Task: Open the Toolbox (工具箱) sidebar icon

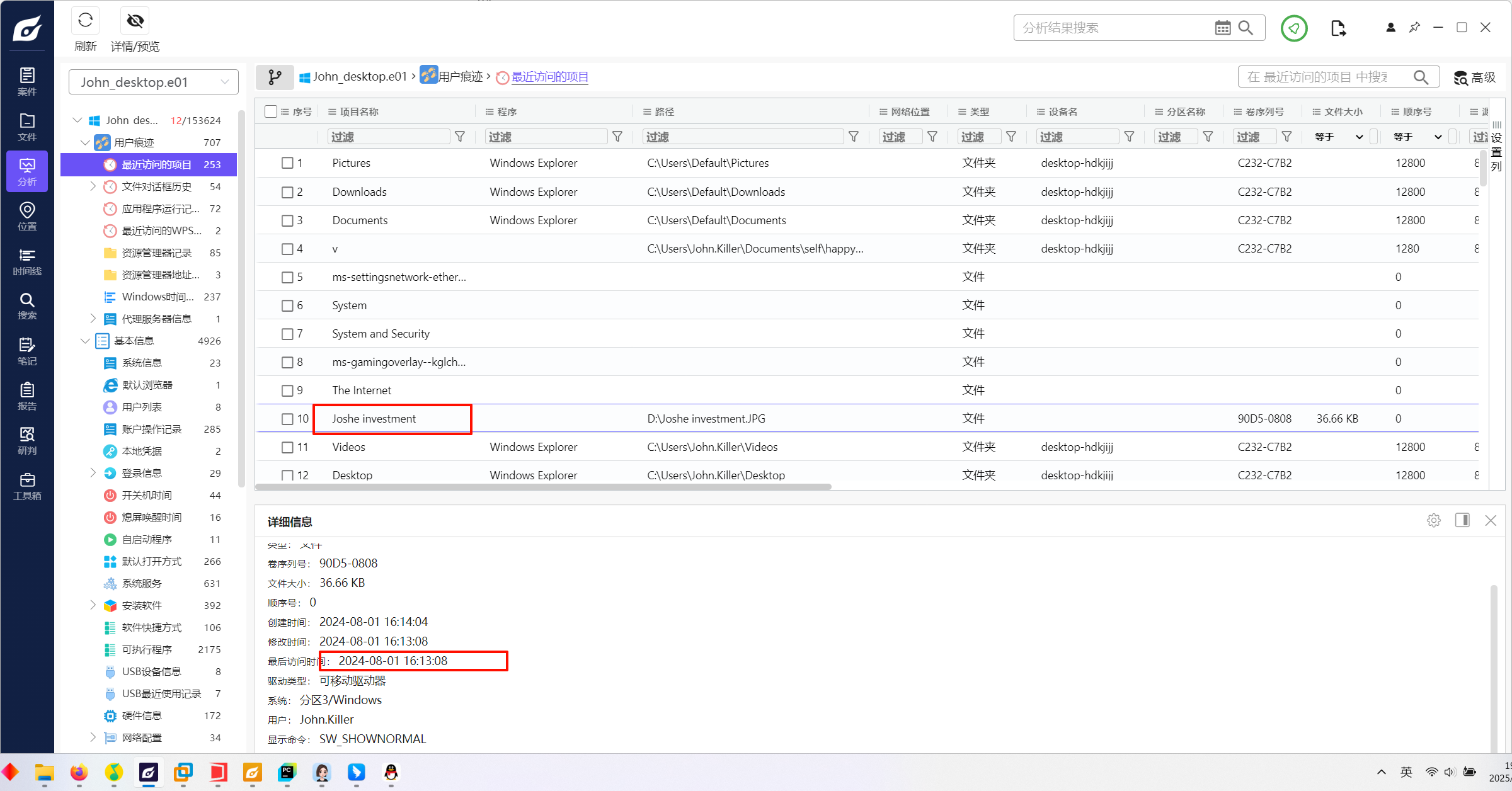Action: pos(27,486)
